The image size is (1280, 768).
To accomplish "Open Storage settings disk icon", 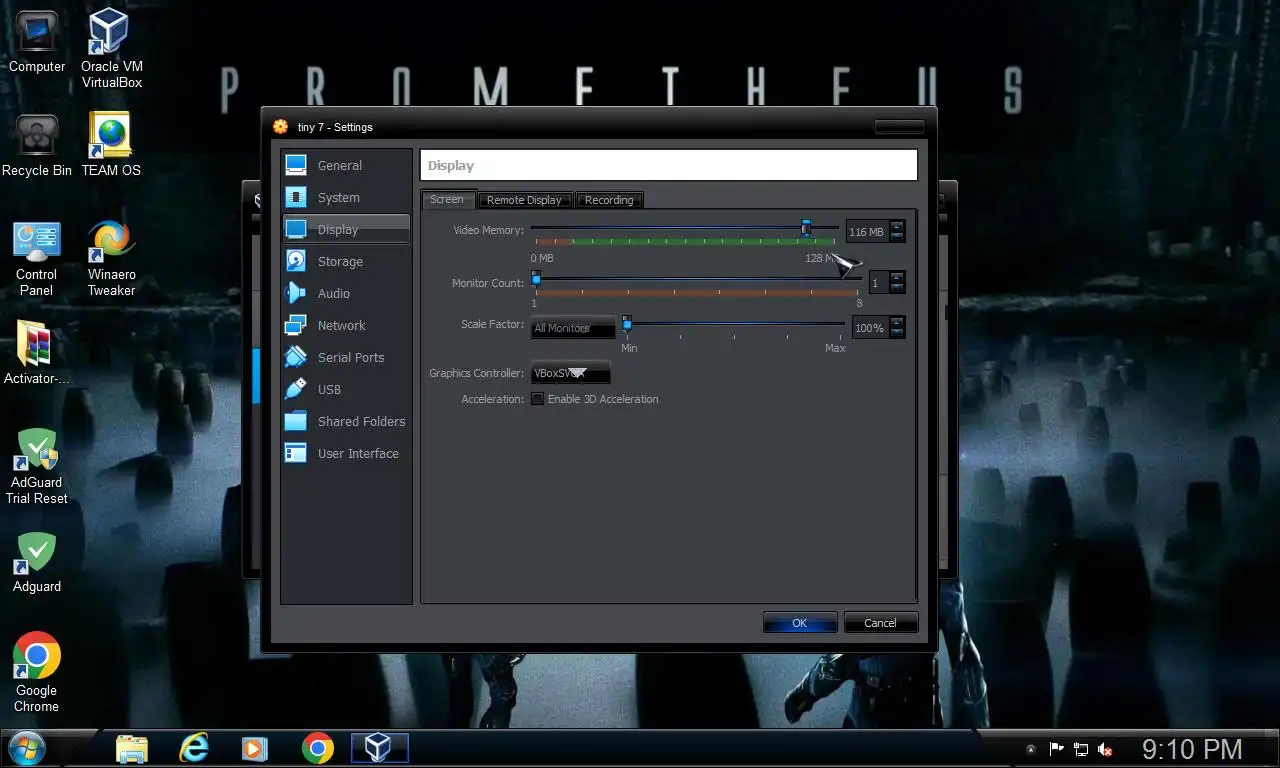I will pyautogui.click(x=296, y=261).
